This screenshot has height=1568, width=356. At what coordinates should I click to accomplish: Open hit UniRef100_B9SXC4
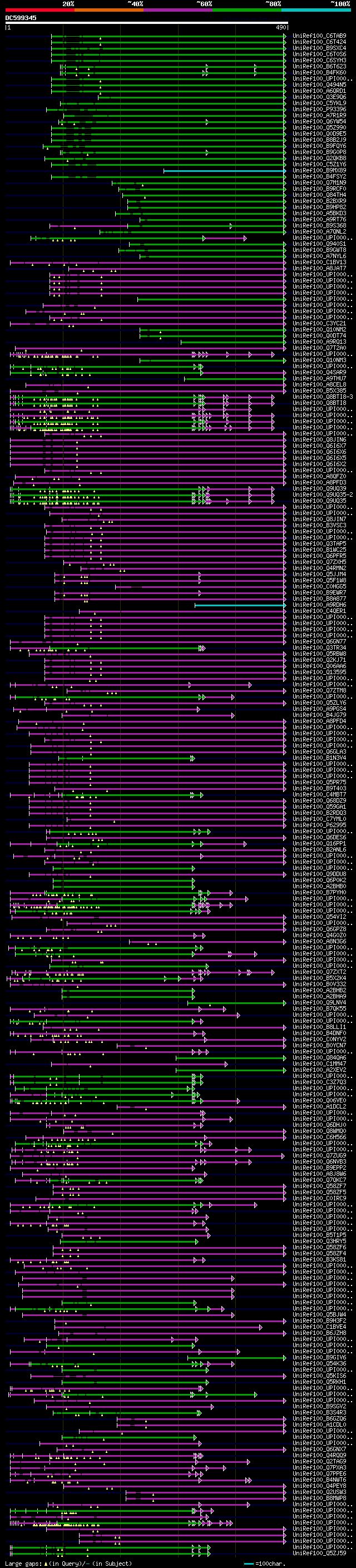[319, 48]
